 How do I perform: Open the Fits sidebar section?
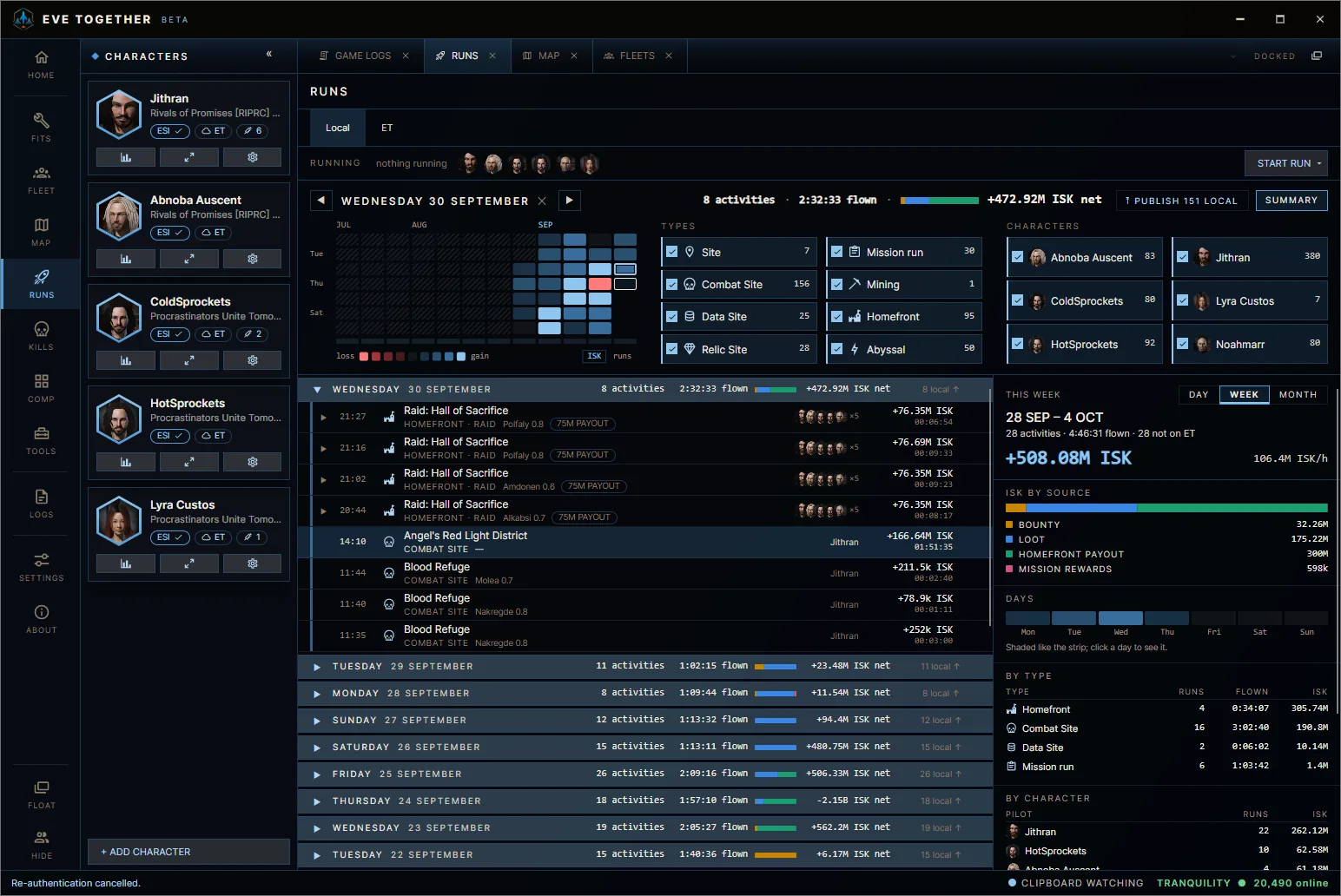41,127
